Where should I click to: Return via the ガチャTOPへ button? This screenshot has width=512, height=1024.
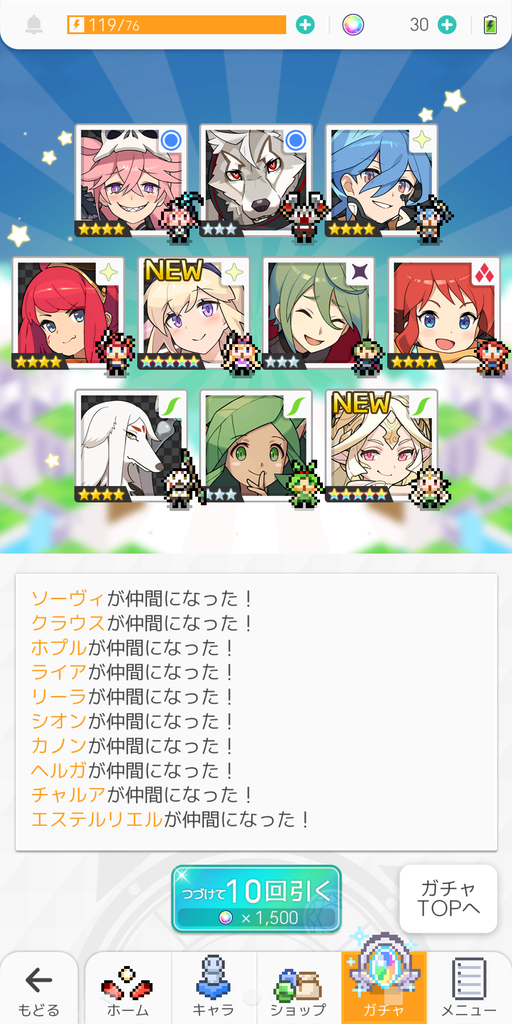click(448, 899)
